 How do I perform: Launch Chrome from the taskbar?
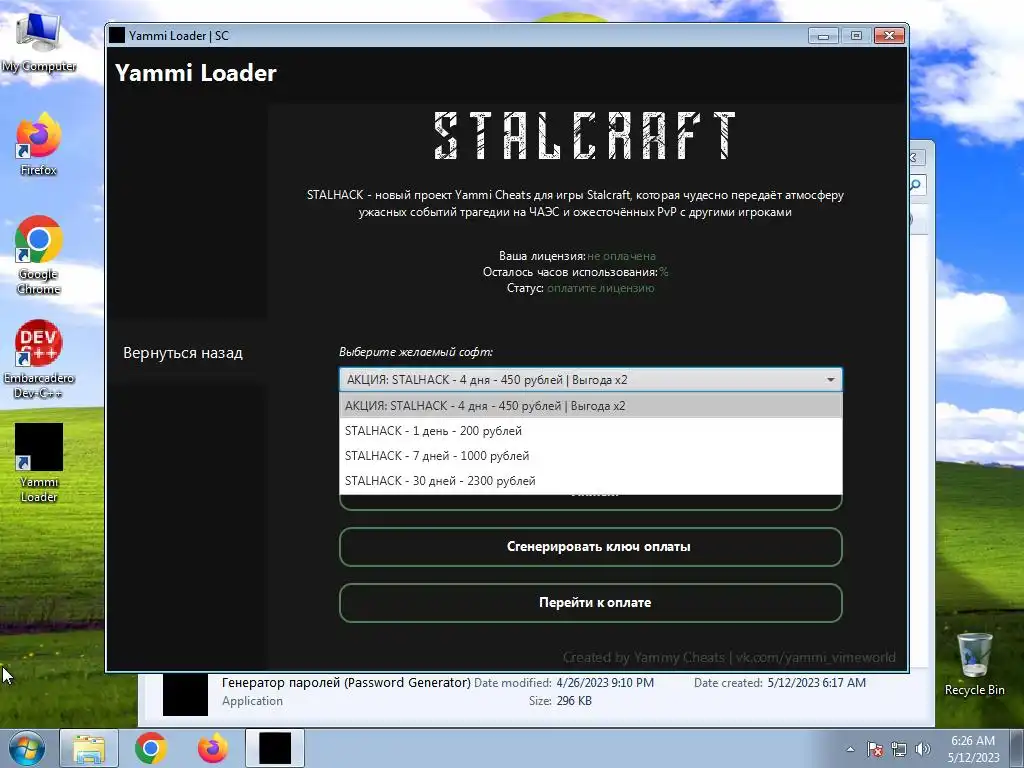(x=151, y=748)
